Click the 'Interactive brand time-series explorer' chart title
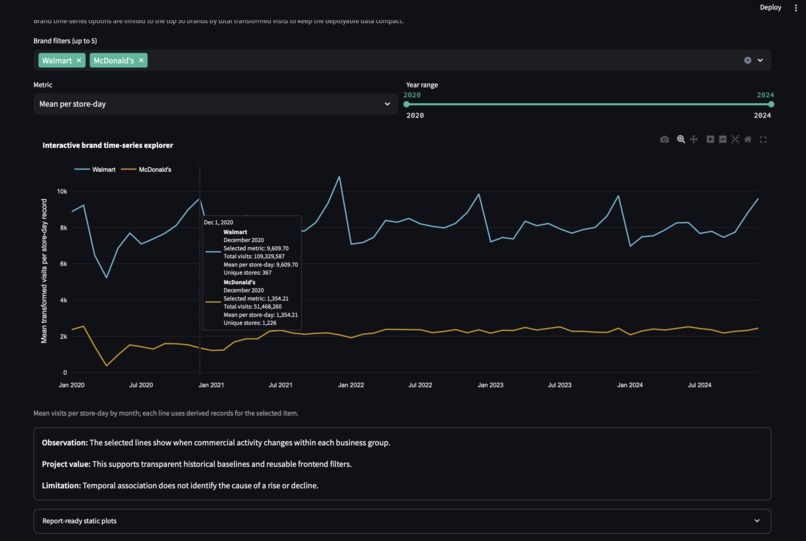 coord(107,146)
